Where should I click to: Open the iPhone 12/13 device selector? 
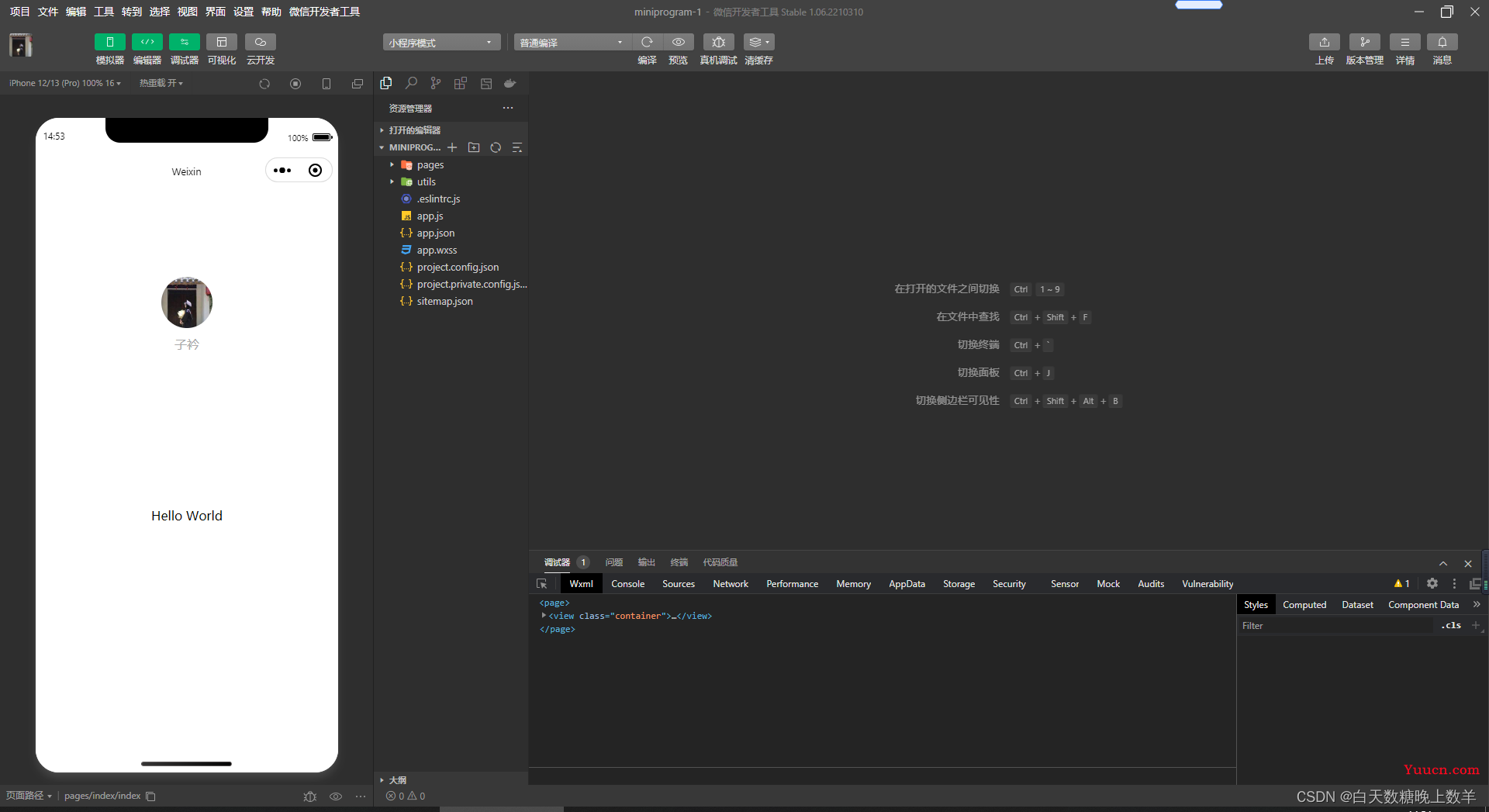click(x=65, y=83)
